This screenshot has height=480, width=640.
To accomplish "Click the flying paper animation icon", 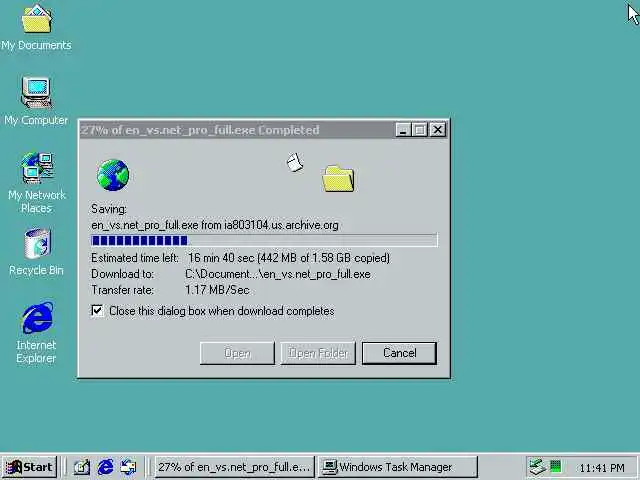I will point(295,162).
